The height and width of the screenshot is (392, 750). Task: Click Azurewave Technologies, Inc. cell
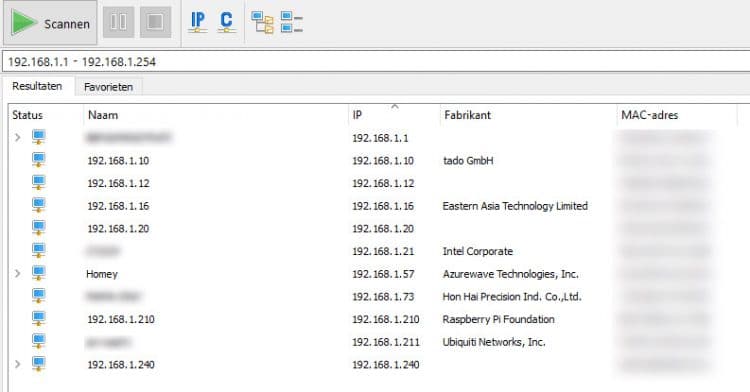click(510, 274)
